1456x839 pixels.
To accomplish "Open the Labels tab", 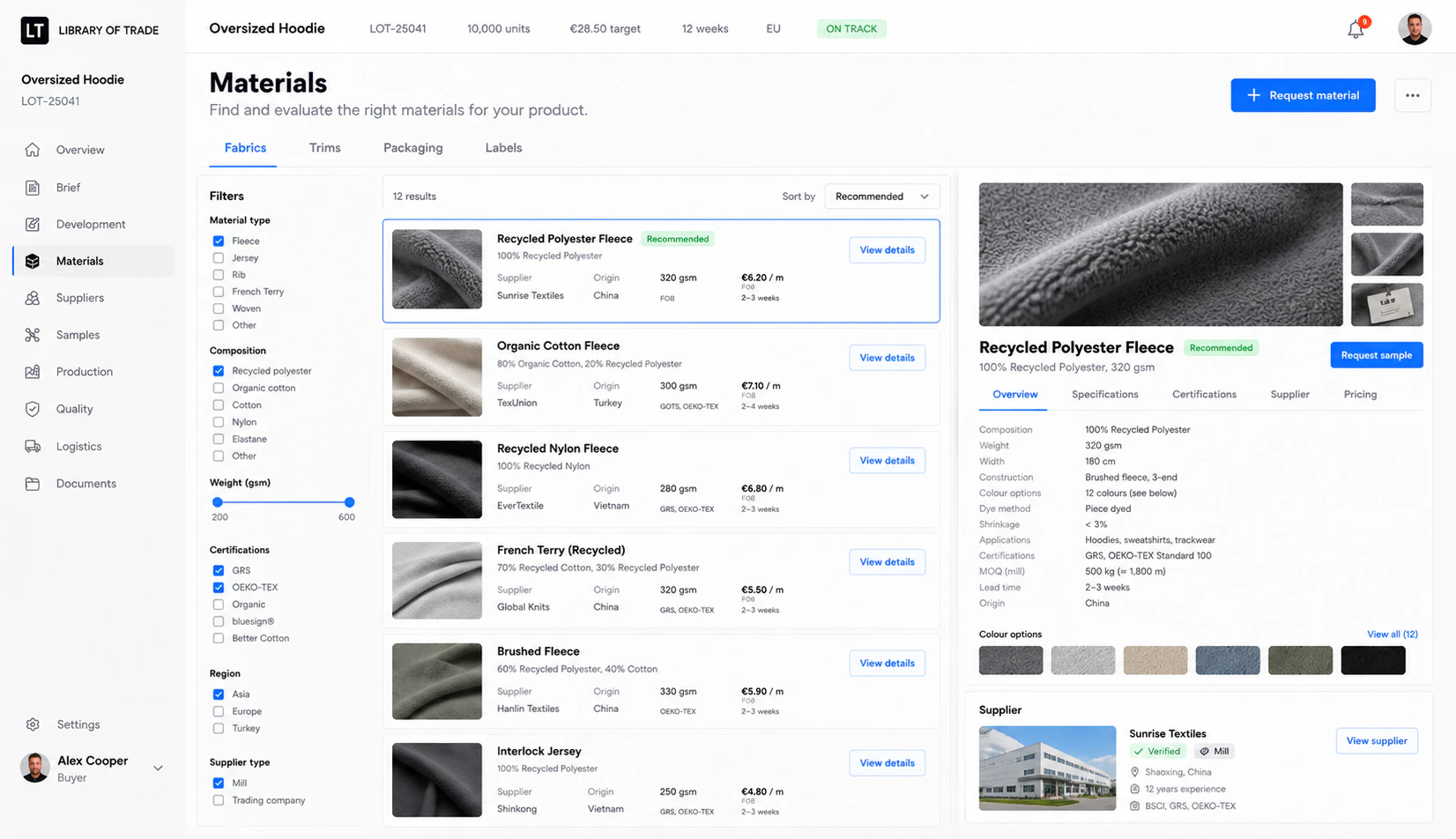I will 503,148.
